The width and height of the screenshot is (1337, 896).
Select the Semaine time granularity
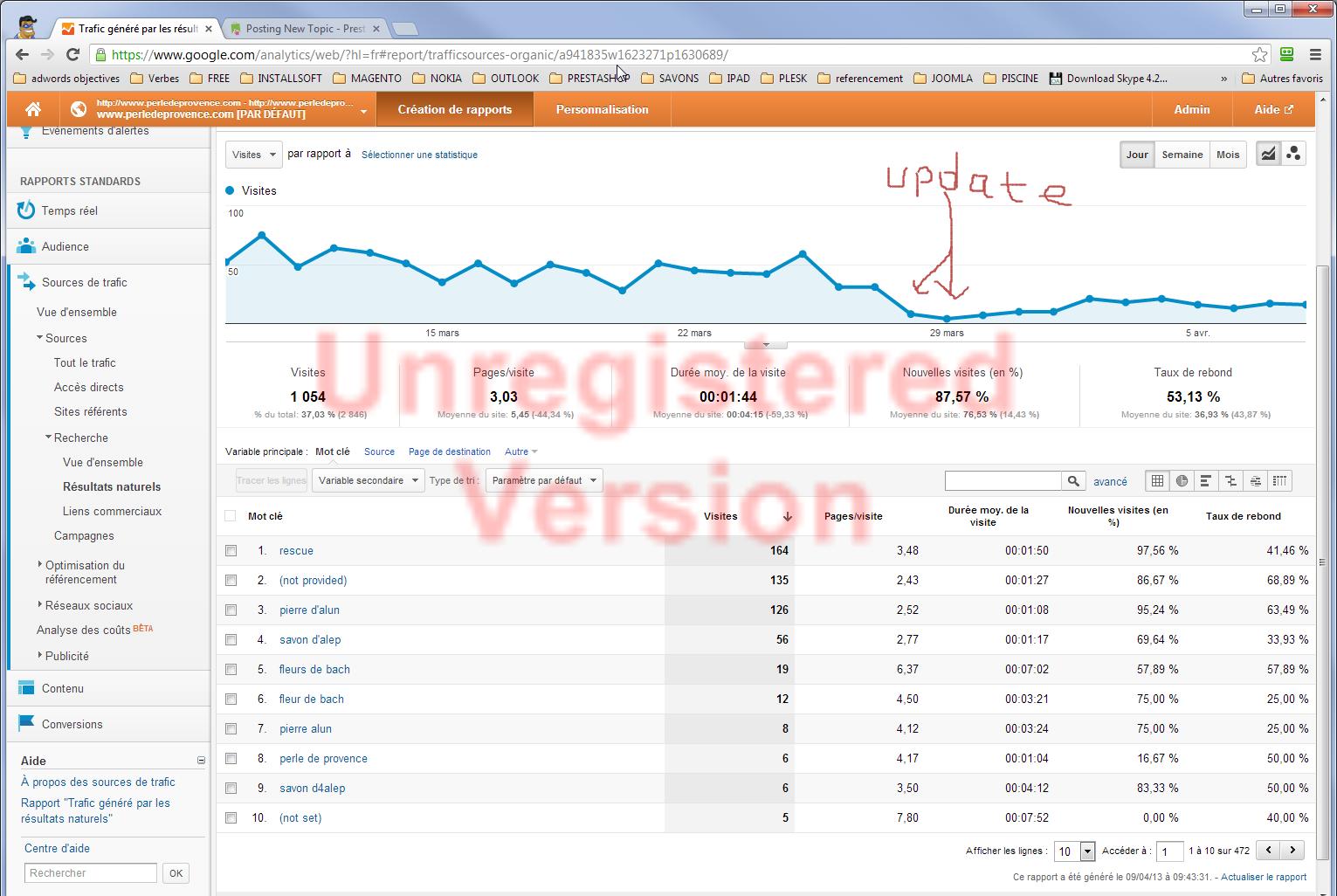click(x=1182, y=155)
